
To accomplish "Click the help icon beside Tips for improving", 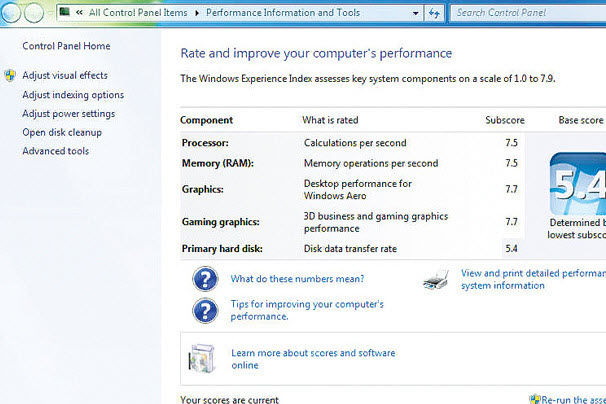I will pos(205,310).
